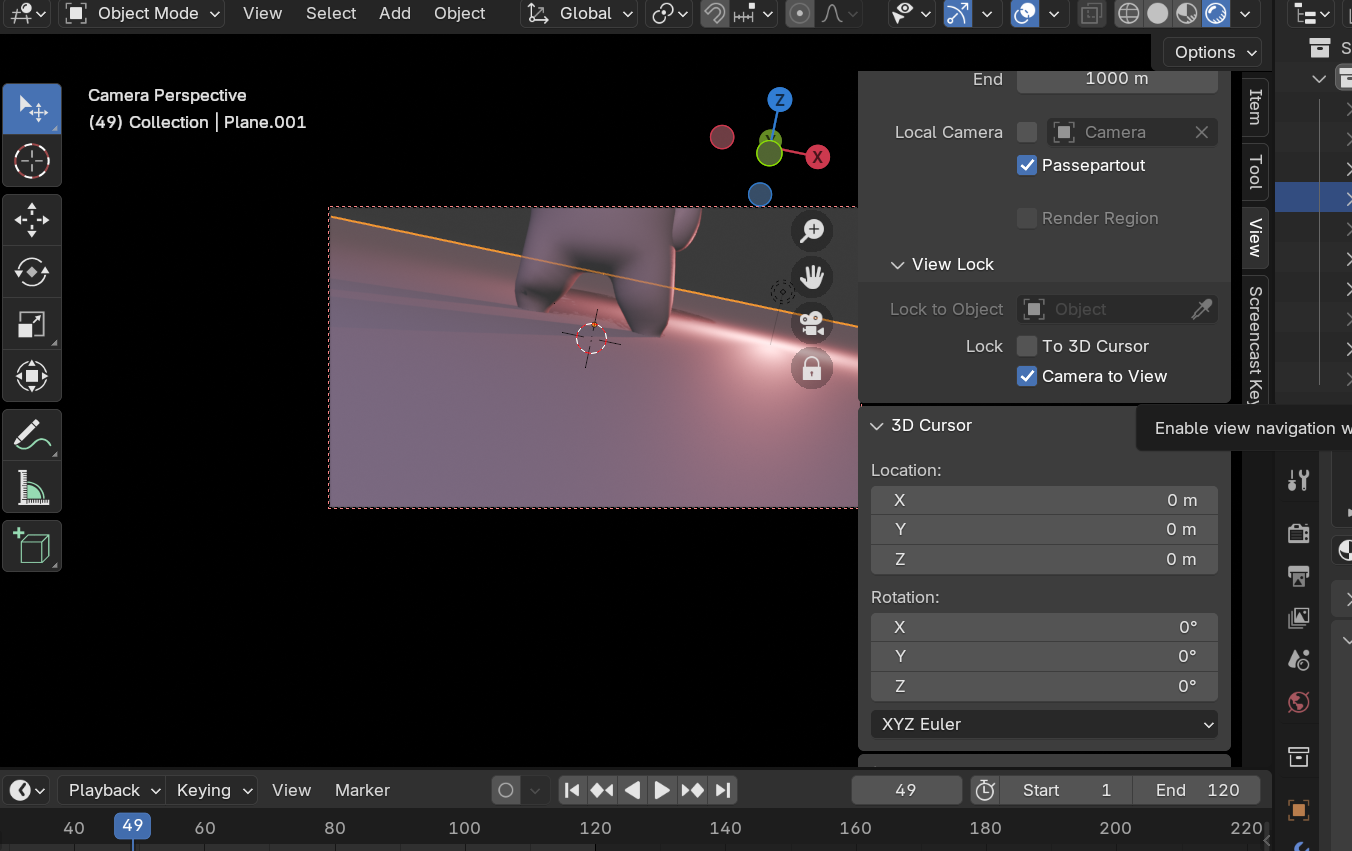The image size is (1352, 851).
Task: Jump to the first frame
Action: tap(572, 790)
